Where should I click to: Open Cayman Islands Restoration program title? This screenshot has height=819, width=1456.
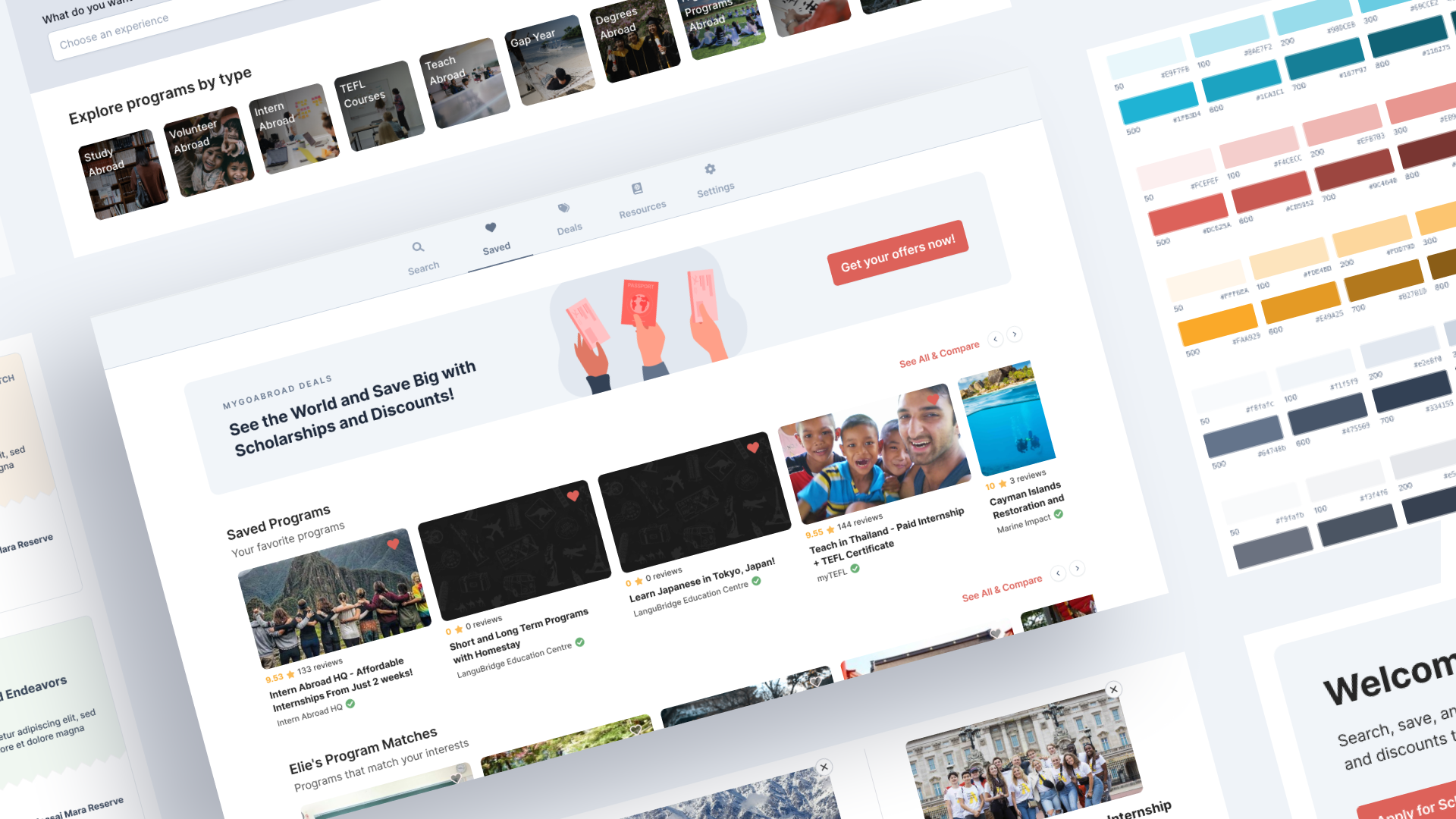point(1027,500)
